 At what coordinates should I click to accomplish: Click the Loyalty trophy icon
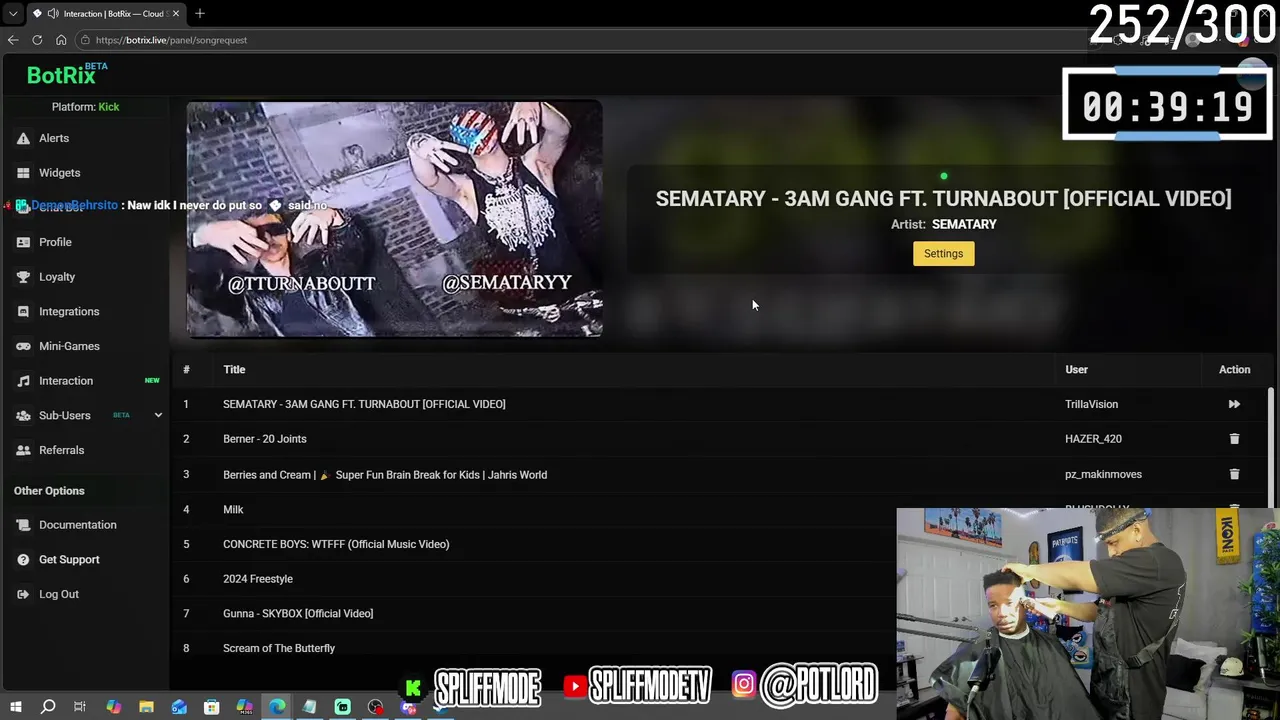pyautogui.click(x=23, y=277)
